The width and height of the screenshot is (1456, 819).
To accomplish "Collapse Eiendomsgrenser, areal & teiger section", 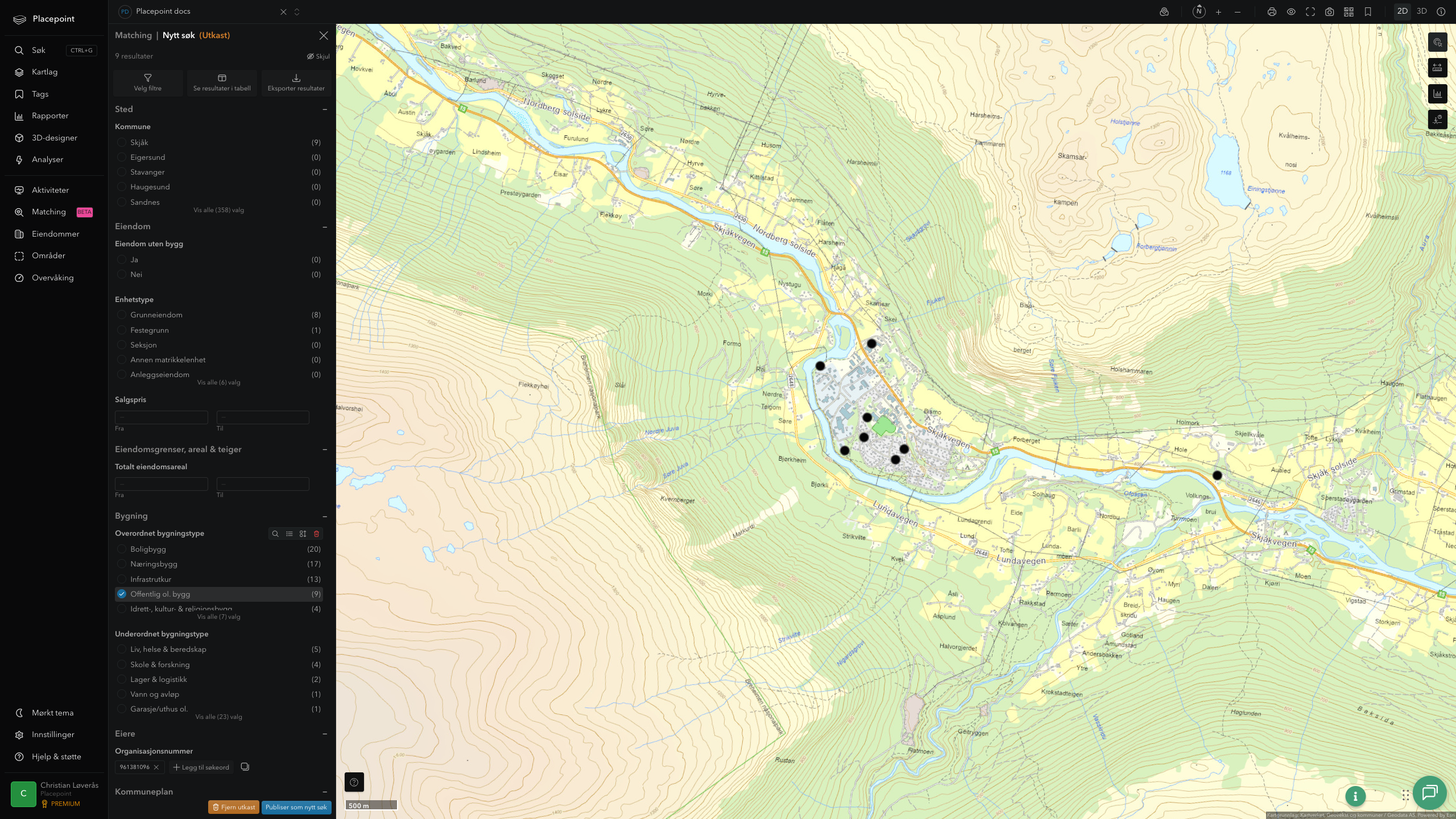I will coord(325,449).
